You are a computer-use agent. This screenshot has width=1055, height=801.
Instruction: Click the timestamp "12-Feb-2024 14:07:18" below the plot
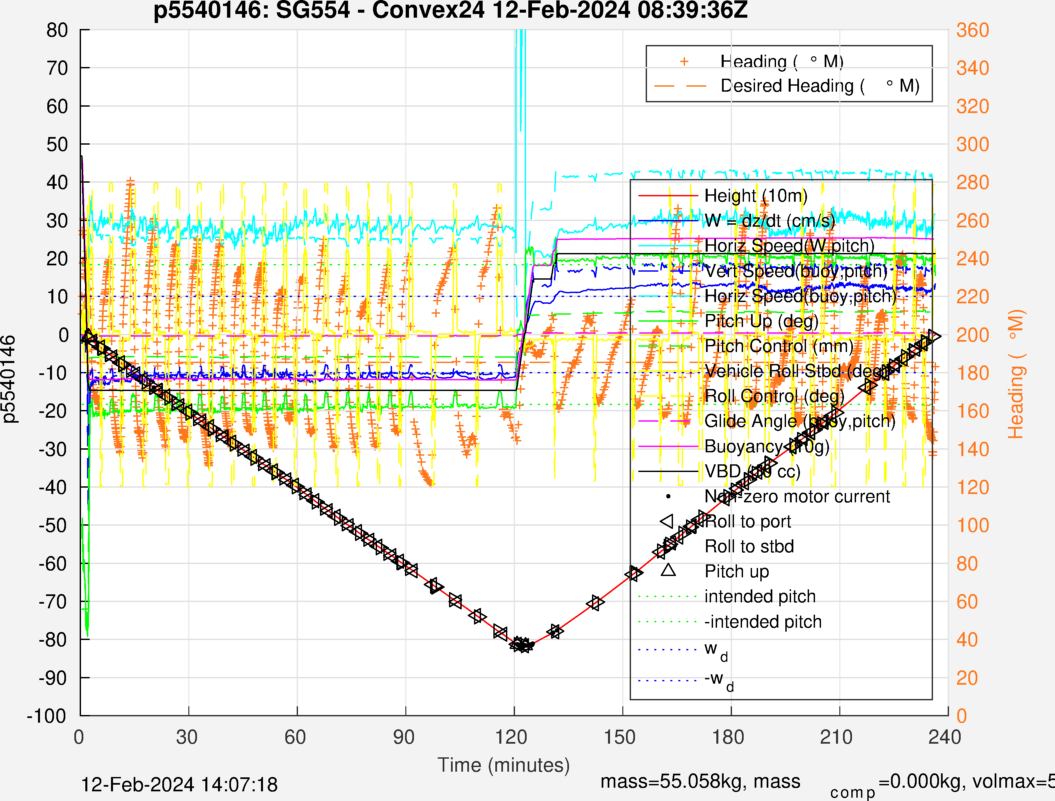pyautogui.click(x=179, y=785)
